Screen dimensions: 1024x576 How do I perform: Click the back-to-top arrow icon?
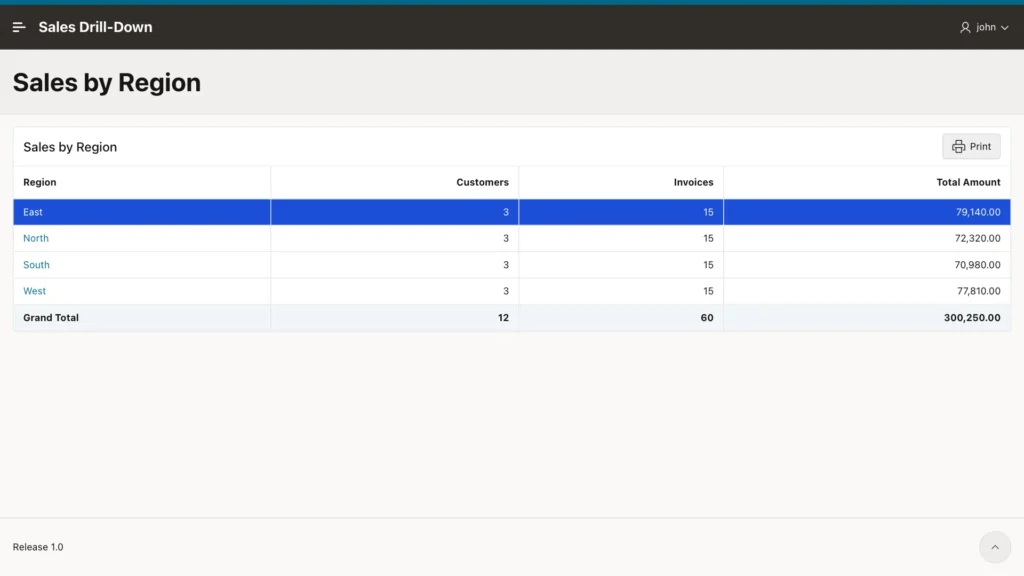[x=995, y=547]
